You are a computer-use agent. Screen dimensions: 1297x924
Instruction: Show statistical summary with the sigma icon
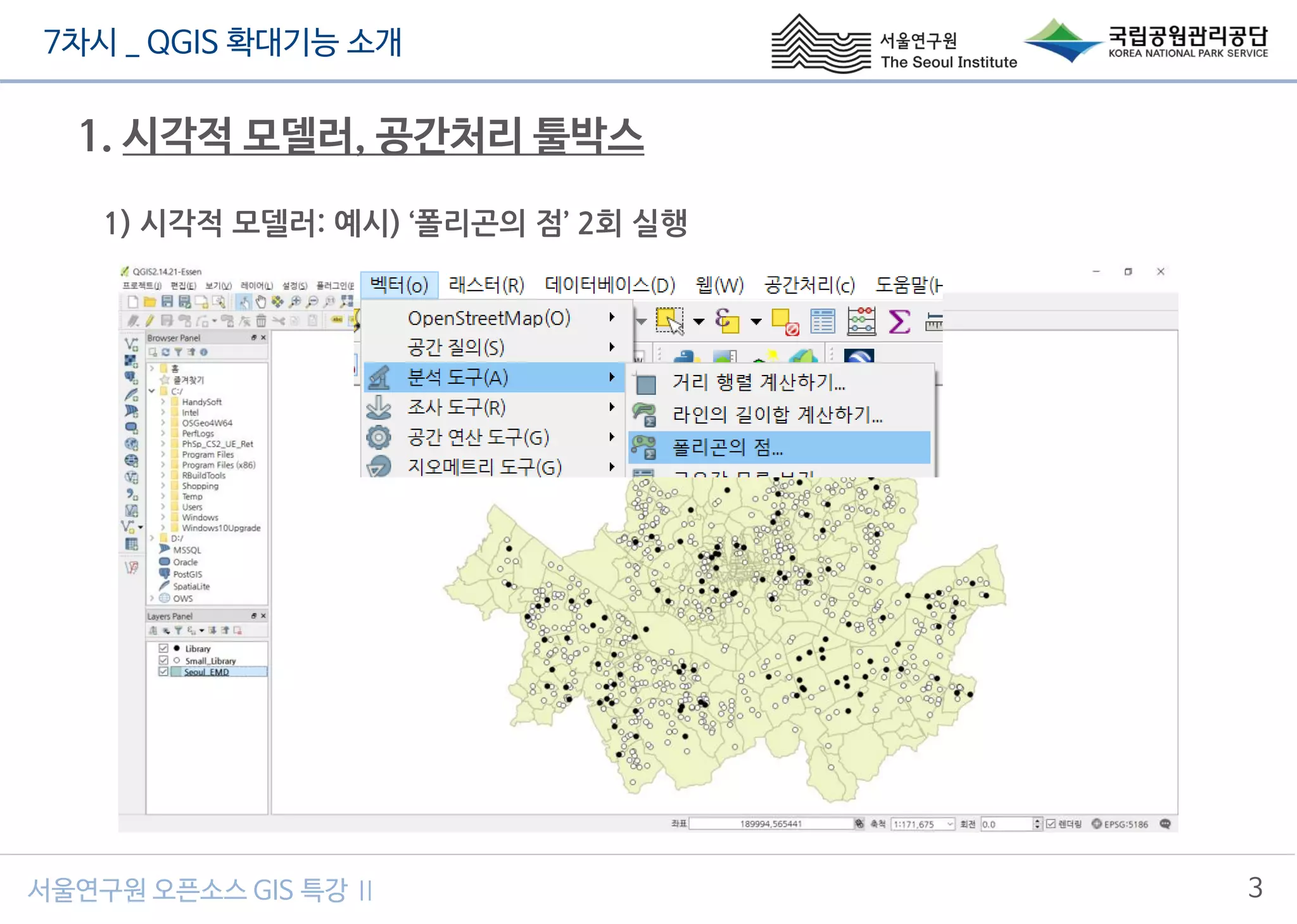pos(899,321)
